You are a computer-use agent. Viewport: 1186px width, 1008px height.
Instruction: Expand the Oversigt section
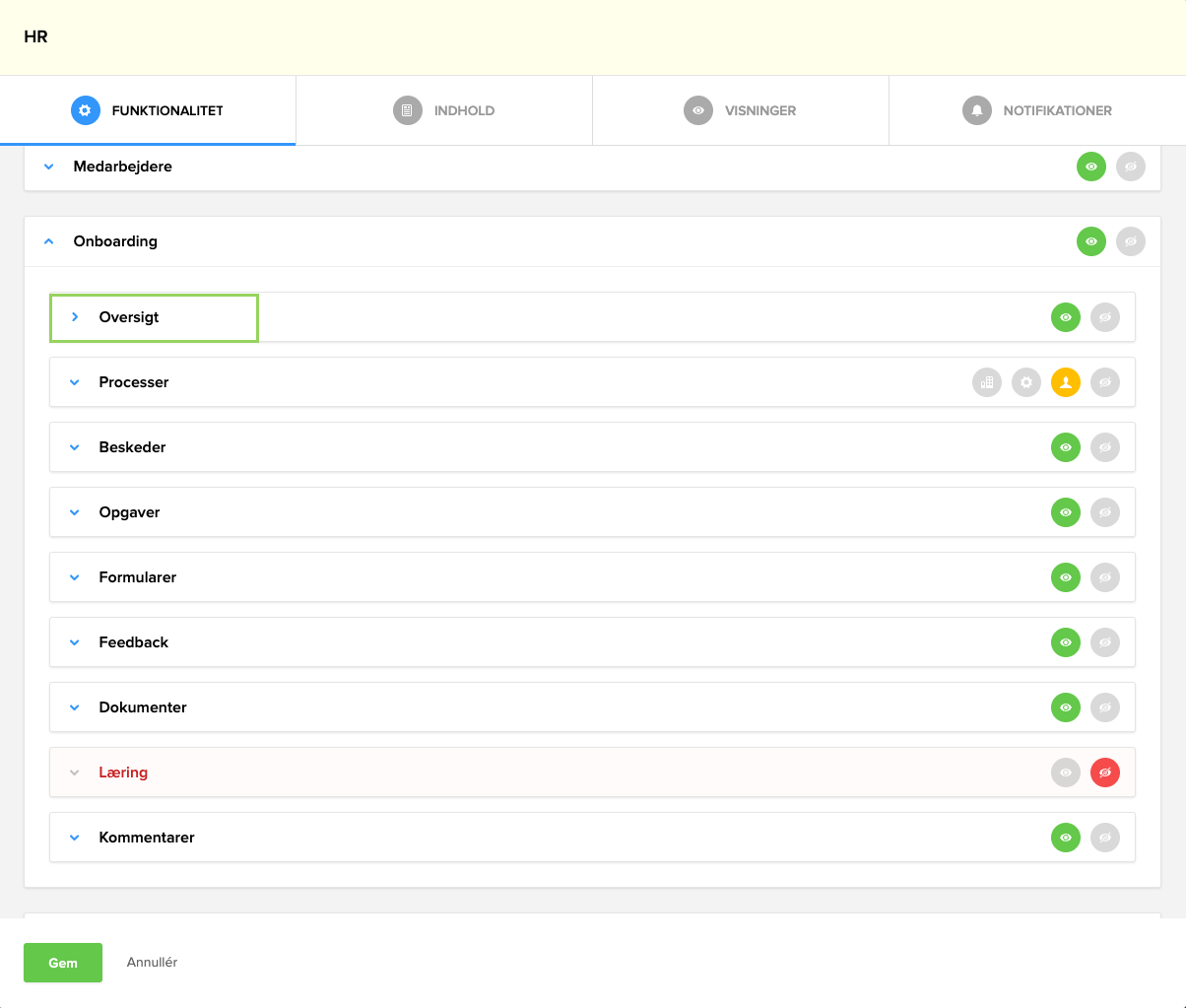tap(74, 317)
